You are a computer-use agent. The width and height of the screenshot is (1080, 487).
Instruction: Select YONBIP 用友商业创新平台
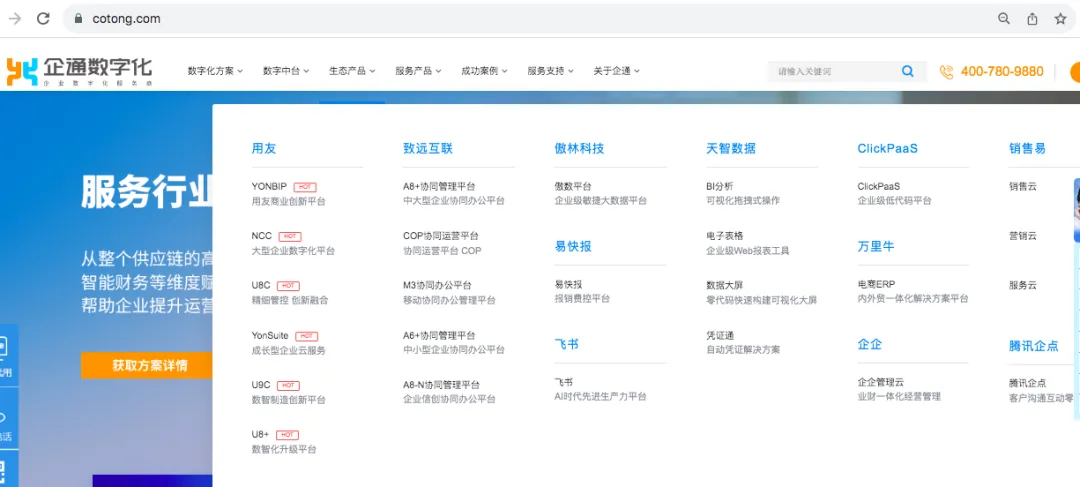coord(289,194)
